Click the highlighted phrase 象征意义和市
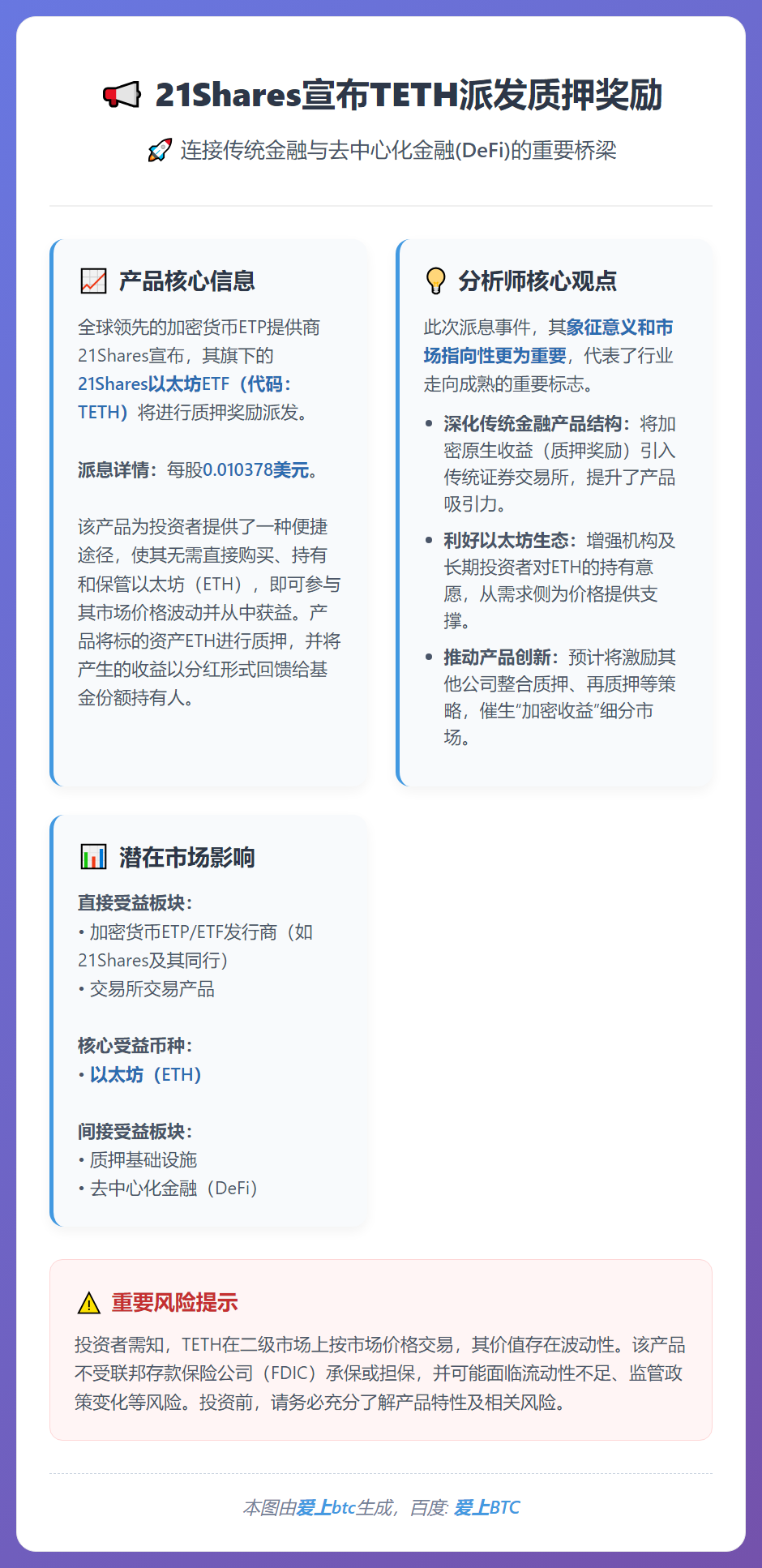Viewport: 762px width, 1568px height. pos(619,328)
